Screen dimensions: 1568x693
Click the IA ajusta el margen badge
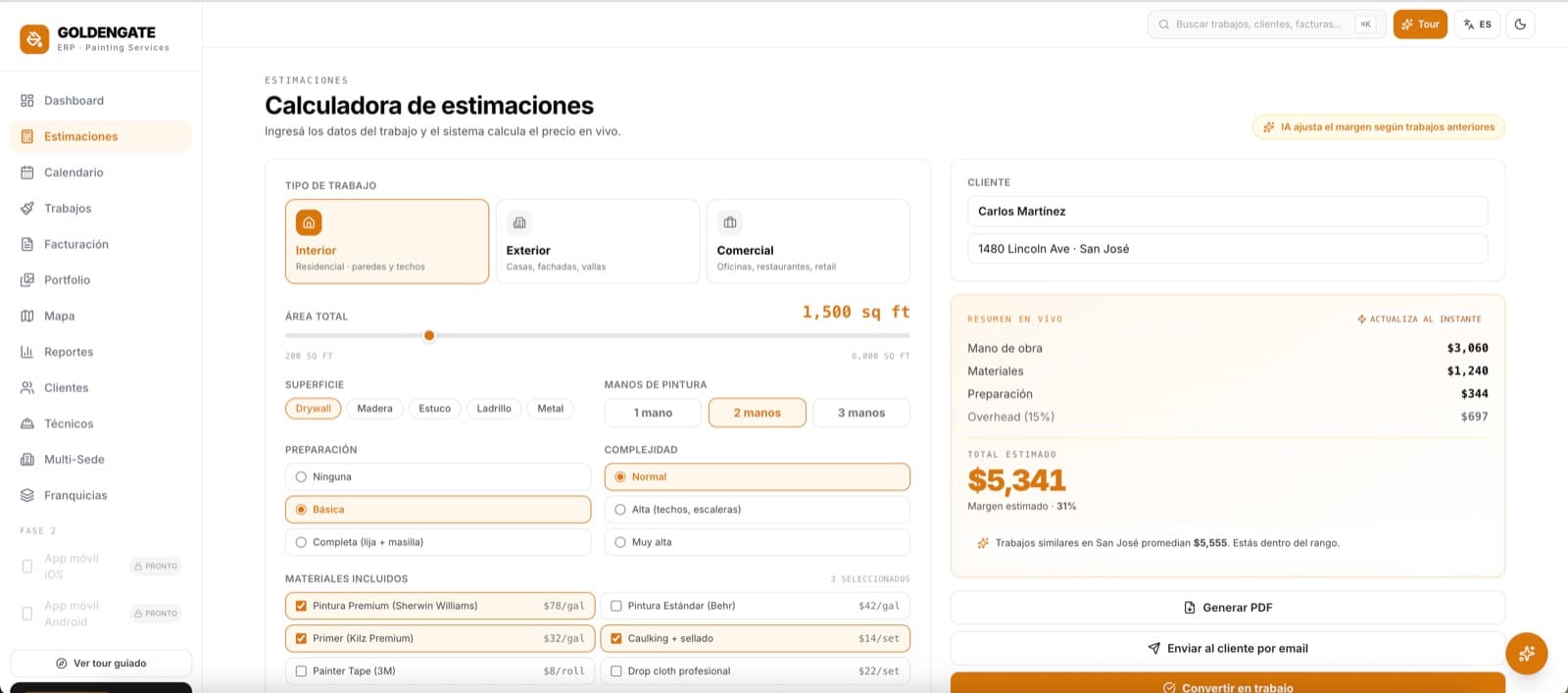point(1378,126)
